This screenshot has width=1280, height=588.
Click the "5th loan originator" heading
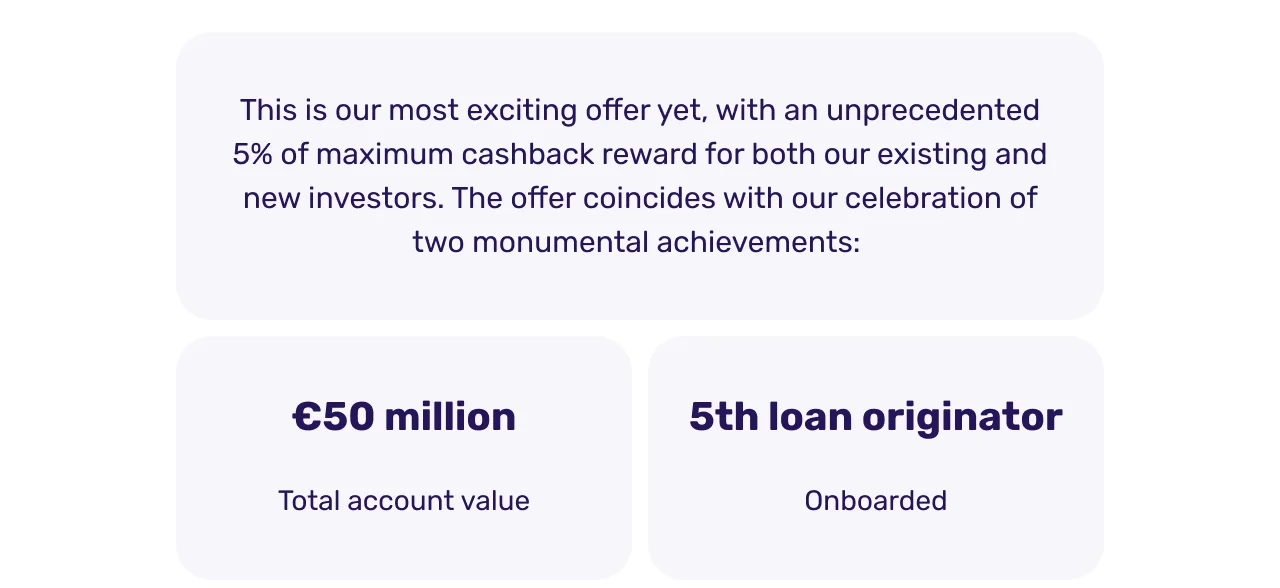pyautogui.click(x=875, y=417)
